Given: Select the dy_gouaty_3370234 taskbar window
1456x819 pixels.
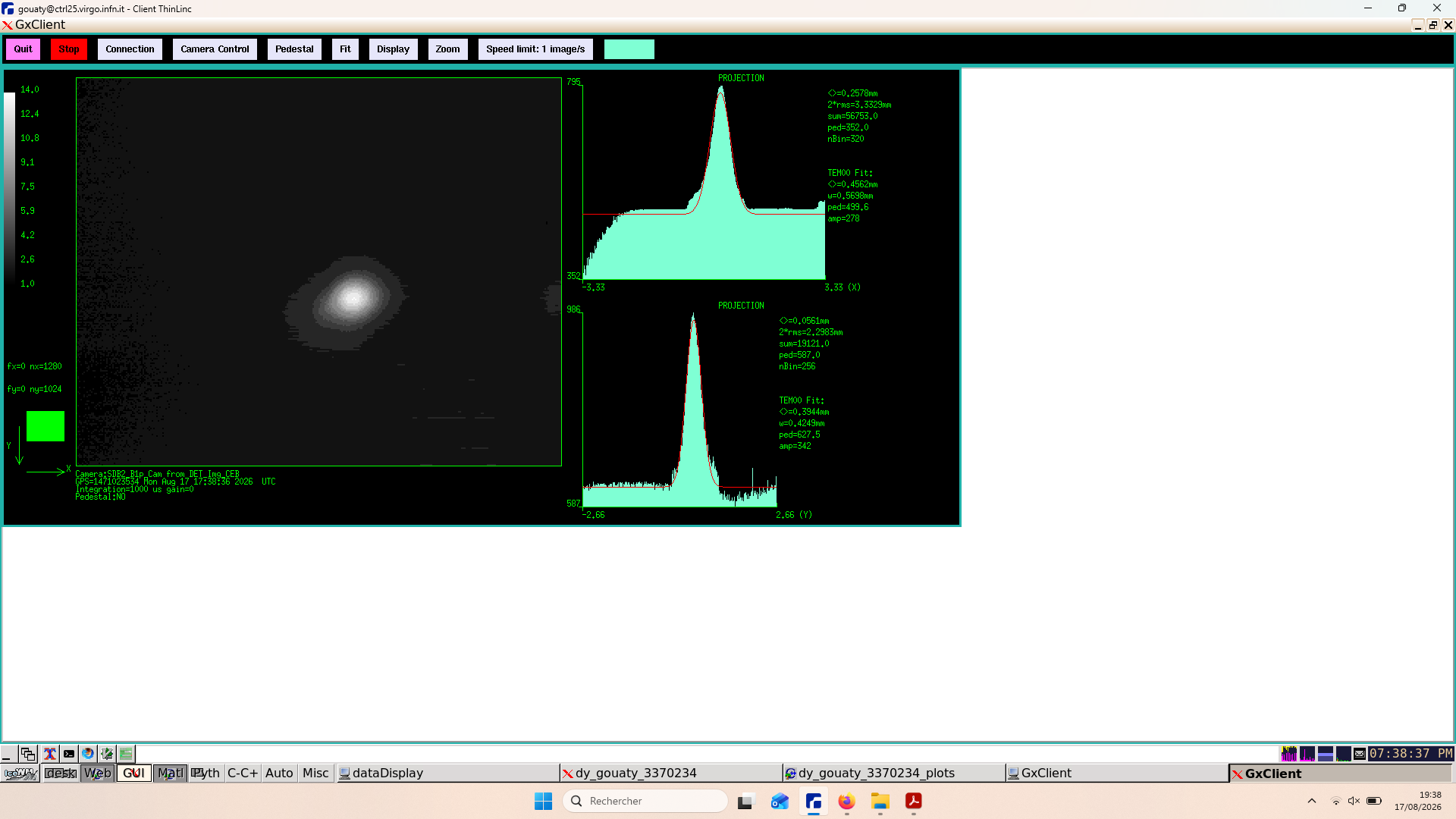Looking at the screenshot, I should click(x=670, y=773).
